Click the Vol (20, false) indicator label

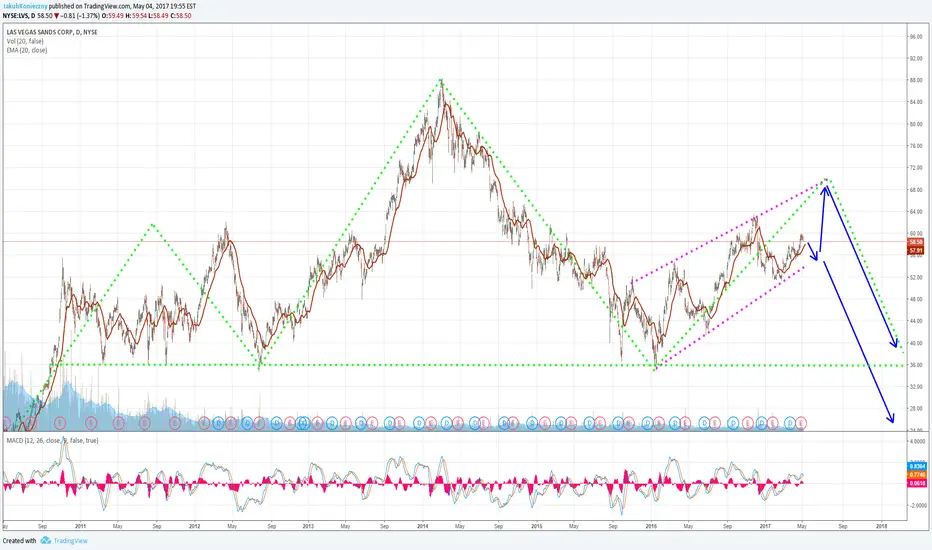point(25,41)
